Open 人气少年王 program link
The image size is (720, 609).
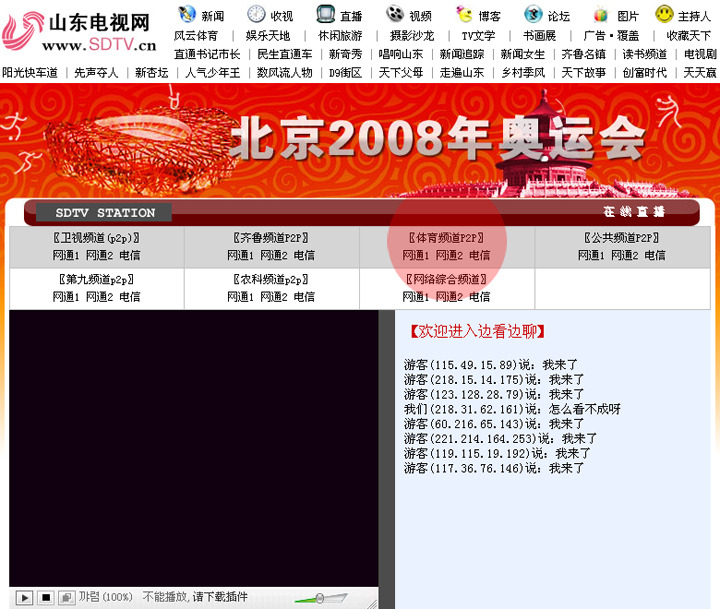(x=213, y=73)
